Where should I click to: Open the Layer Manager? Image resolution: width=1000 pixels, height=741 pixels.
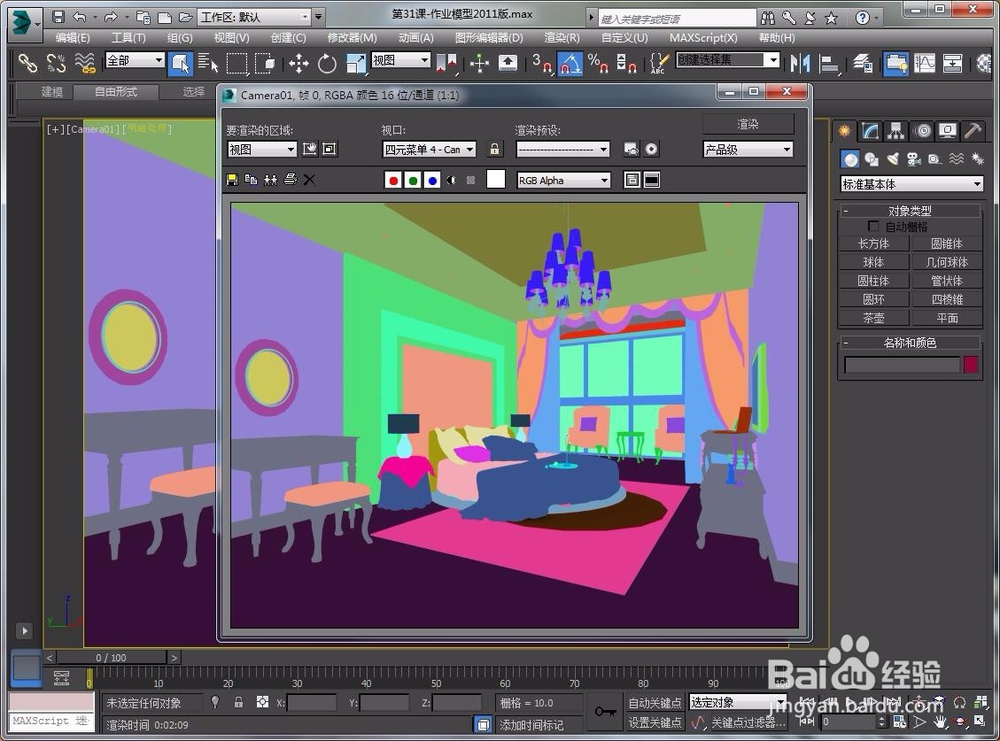pos(863,63)
